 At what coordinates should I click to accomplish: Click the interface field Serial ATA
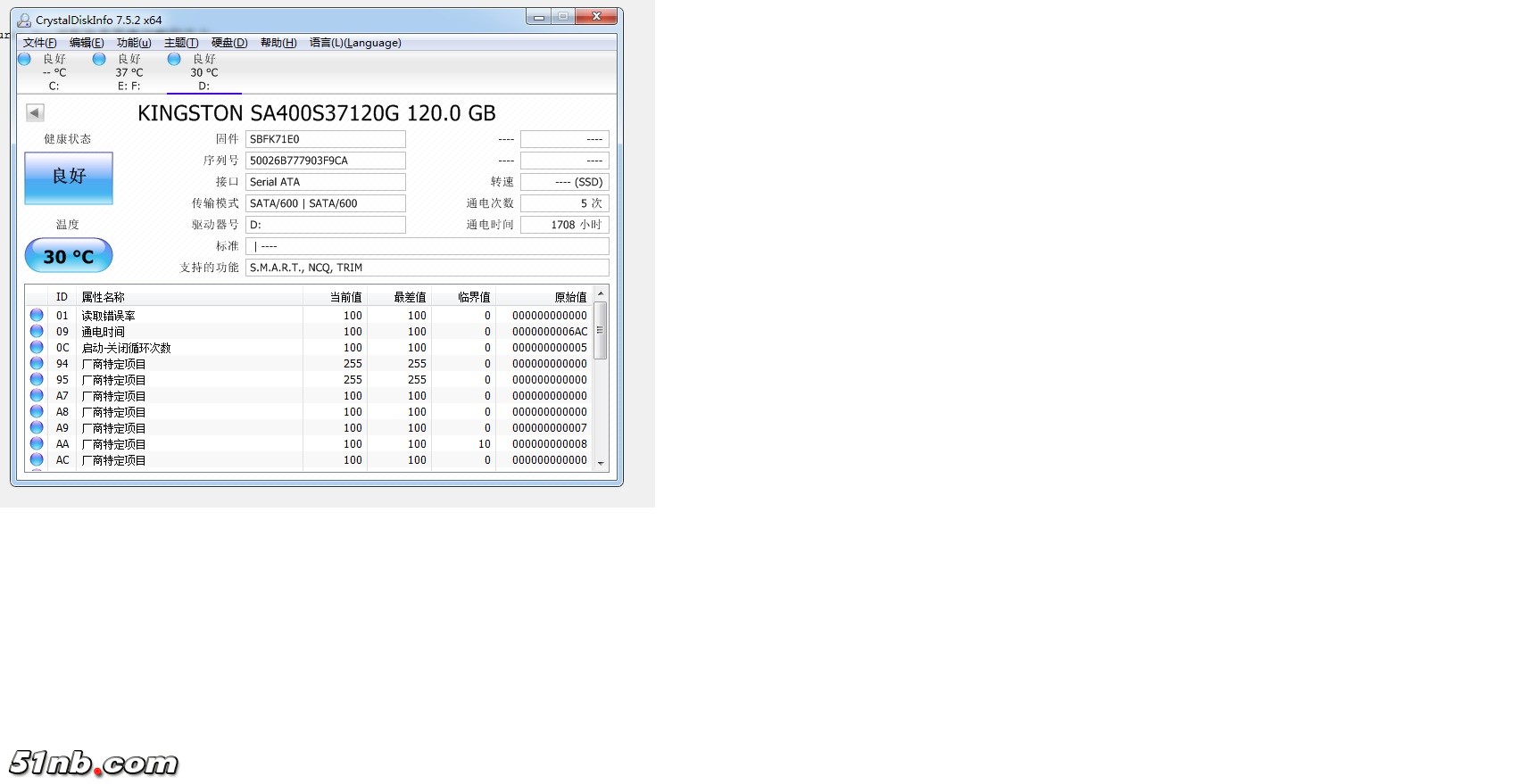coord(326,182)
